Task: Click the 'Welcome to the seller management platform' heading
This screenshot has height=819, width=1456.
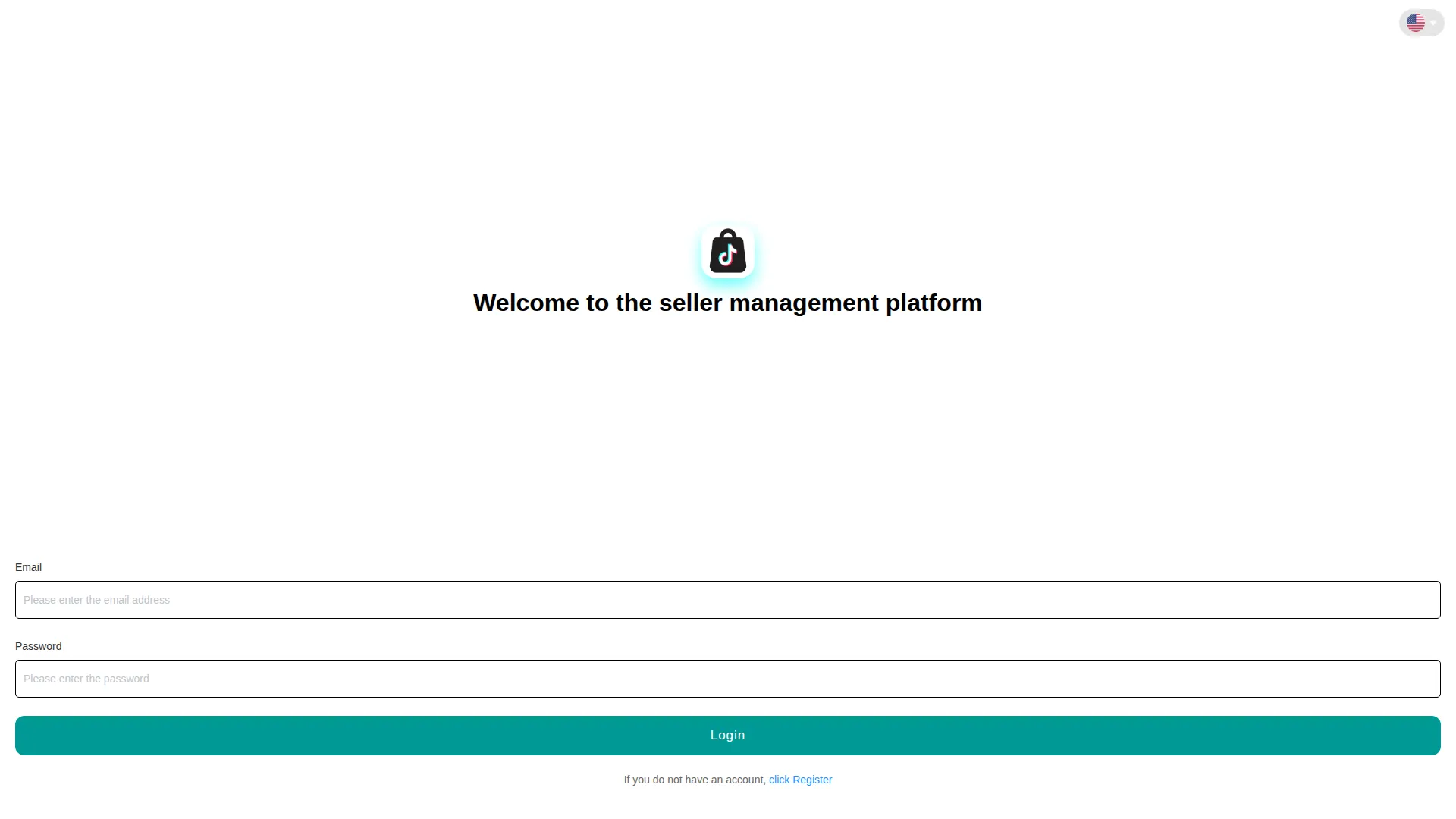Action: [x=728, y=303]
